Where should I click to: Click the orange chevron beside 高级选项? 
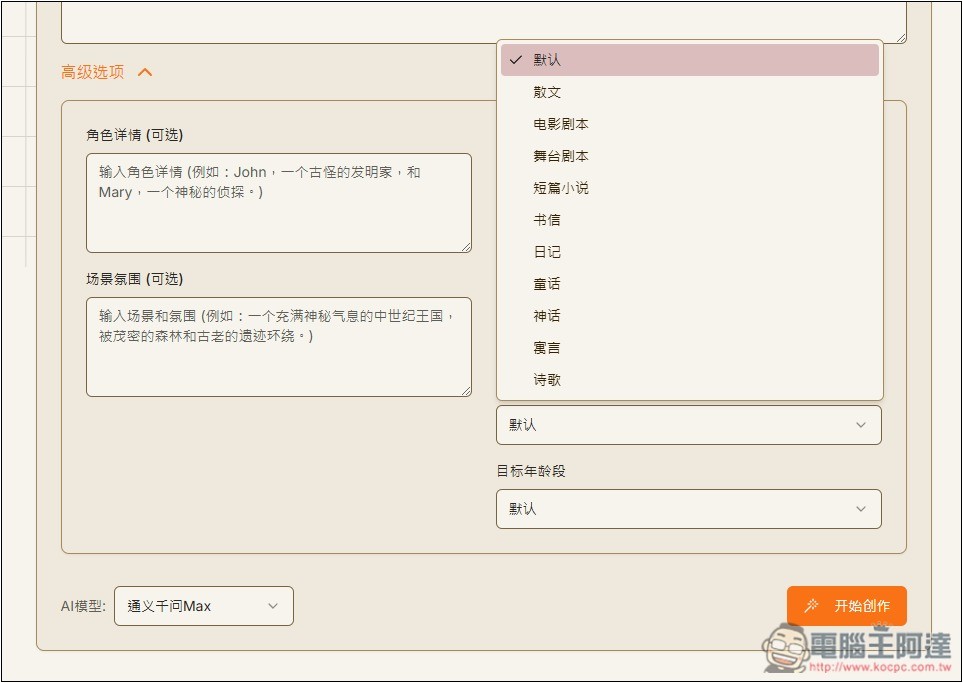[x=145, y=72]
